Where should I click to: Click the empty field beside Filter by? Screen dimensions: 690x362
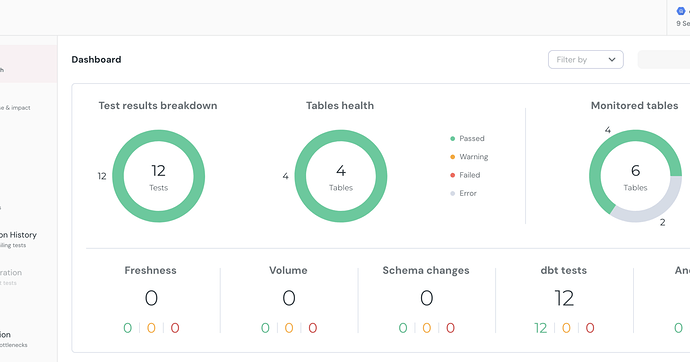point(664,60)
